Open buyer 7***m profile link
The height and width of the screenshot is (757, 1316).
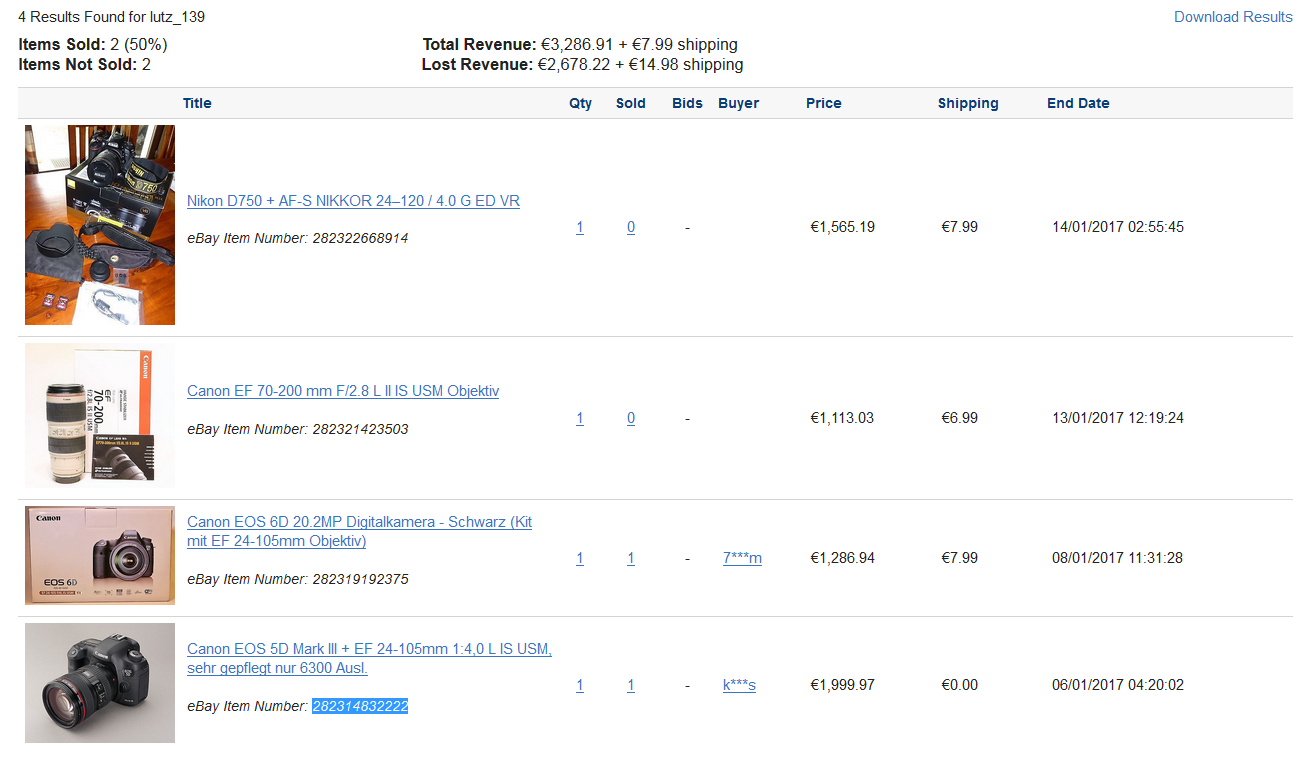click(x=742, y=558)
